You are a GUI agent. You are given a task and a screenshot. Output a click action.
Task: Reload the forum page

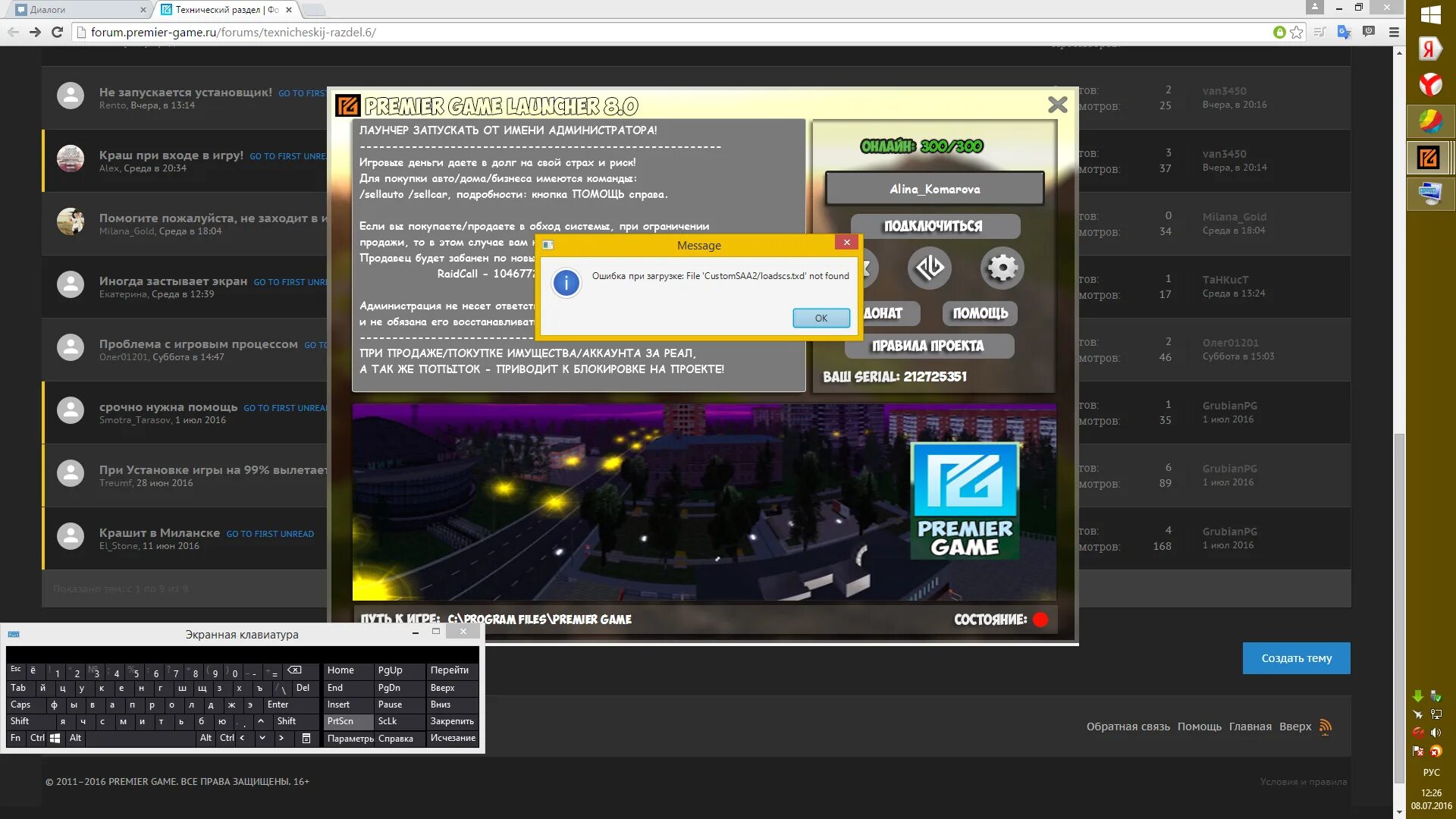[x=57, y=32]
